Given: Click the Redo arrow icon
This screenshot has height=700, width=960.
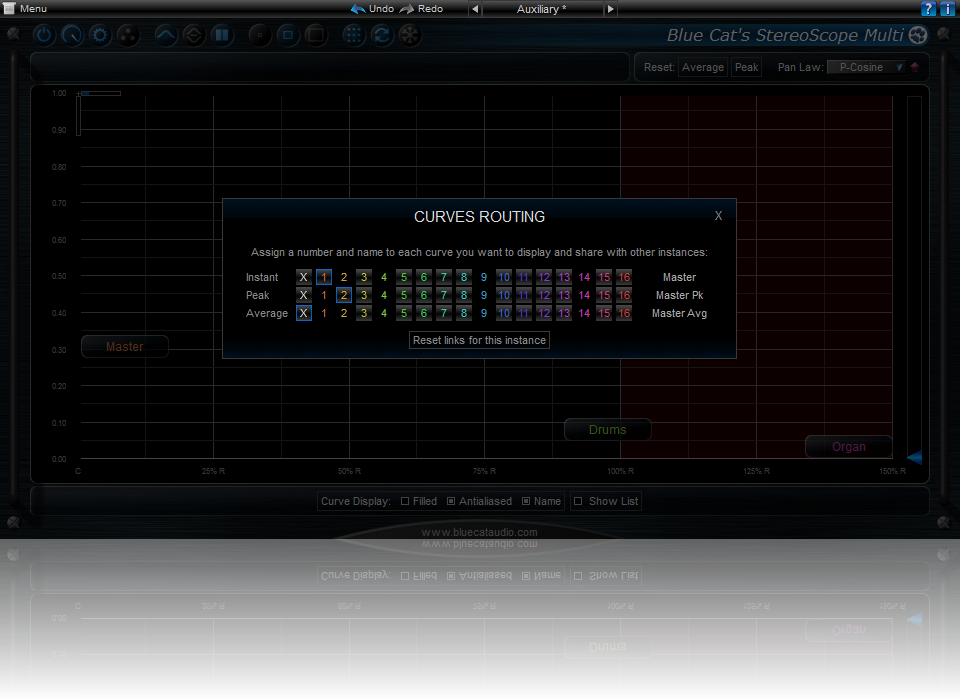Looking at the screenshot, I should [407, 9].
